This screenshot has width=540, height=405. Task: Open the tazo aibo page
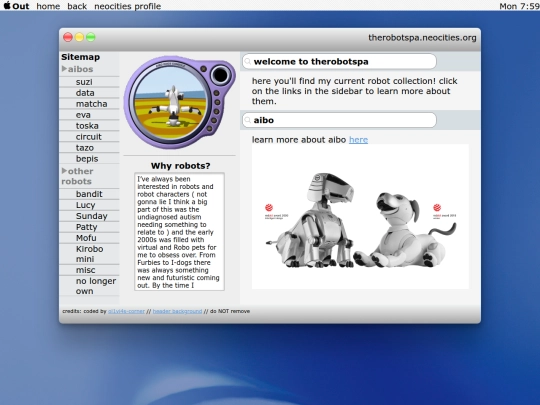[85, 148]
